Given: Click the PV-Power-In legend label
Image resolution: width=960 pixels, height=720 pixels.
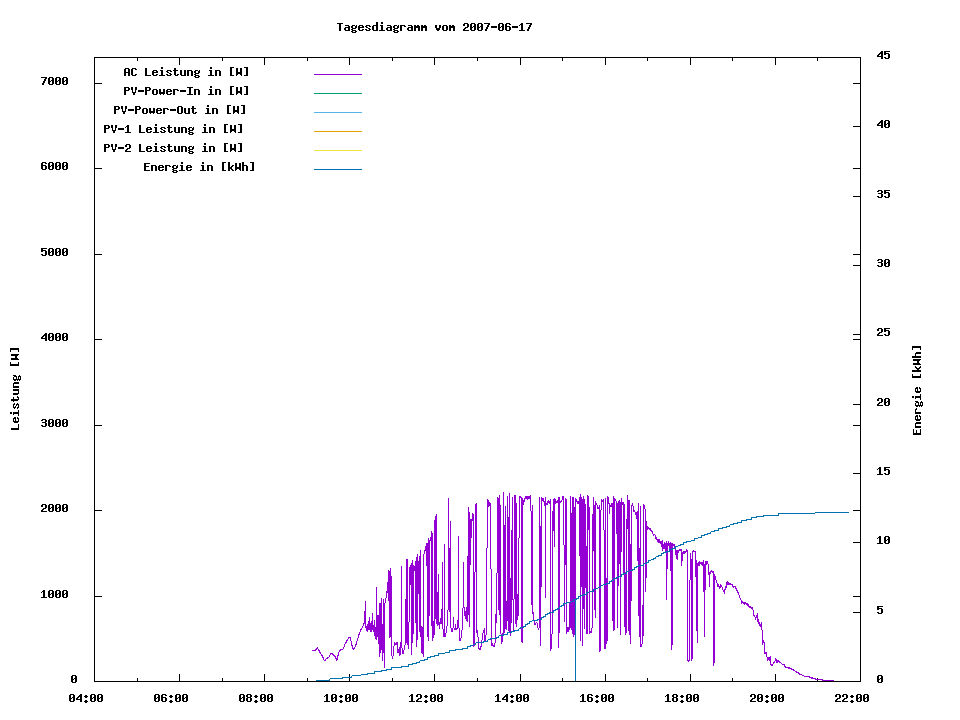Looking at the screenshot, I should (x=193, y=91).
